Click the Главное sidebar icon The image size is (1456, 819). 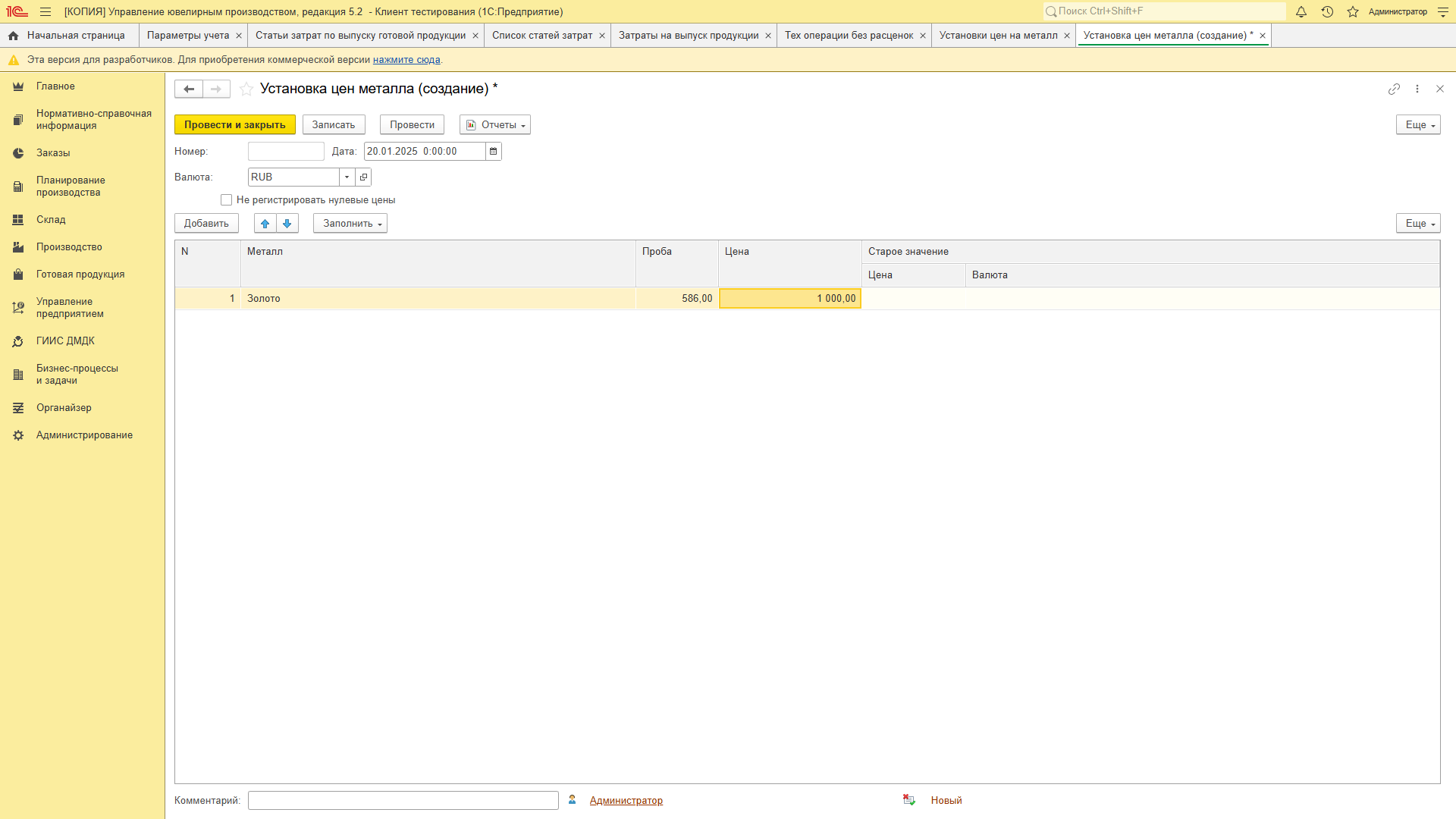pos(18,86)
